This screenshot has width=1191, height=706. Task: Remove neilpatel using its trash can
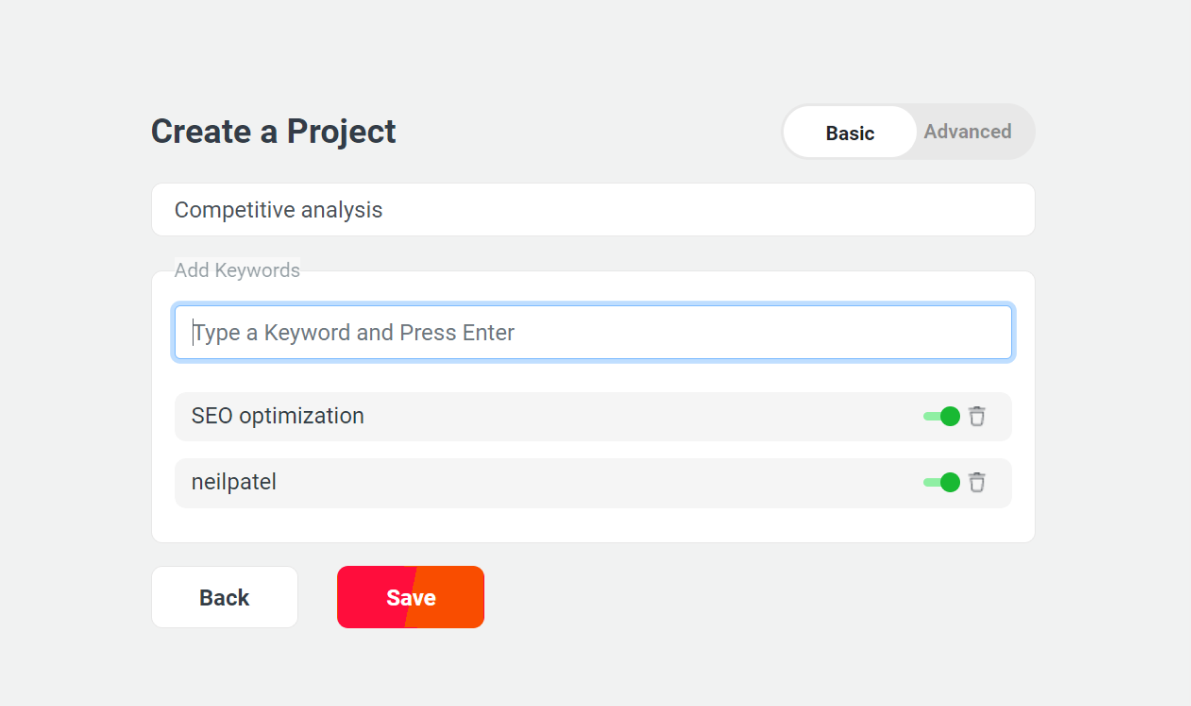(977, 483)
